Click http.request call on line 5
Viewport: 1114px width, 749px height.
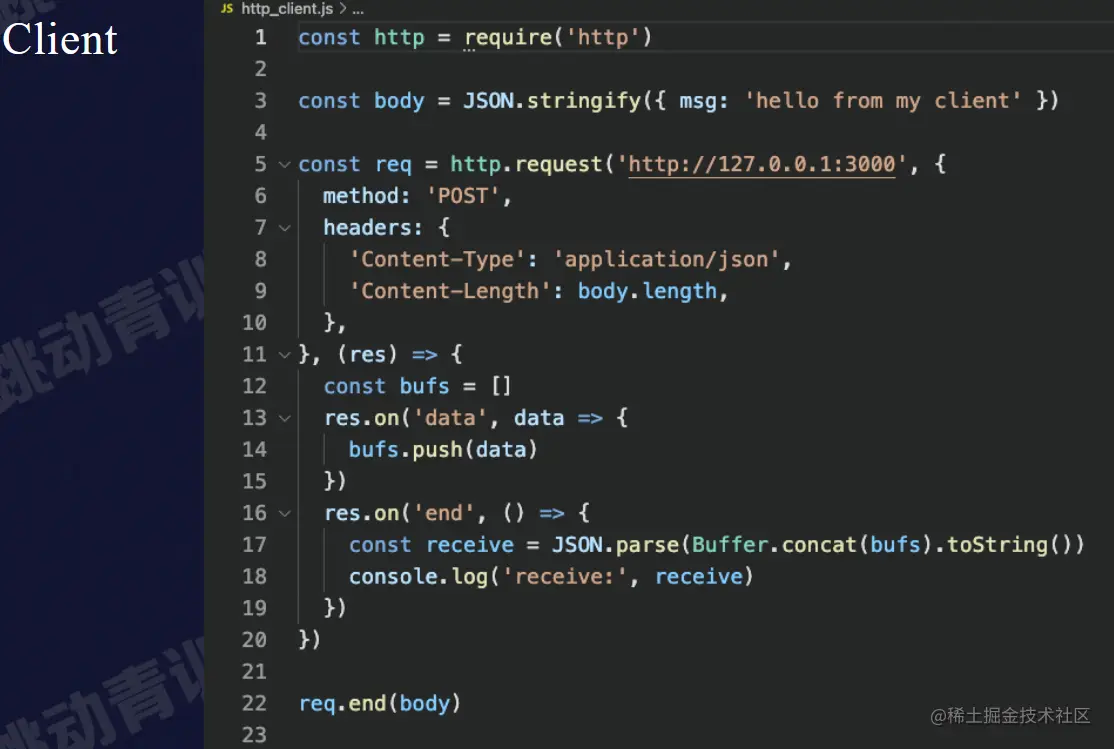[526, 165]
